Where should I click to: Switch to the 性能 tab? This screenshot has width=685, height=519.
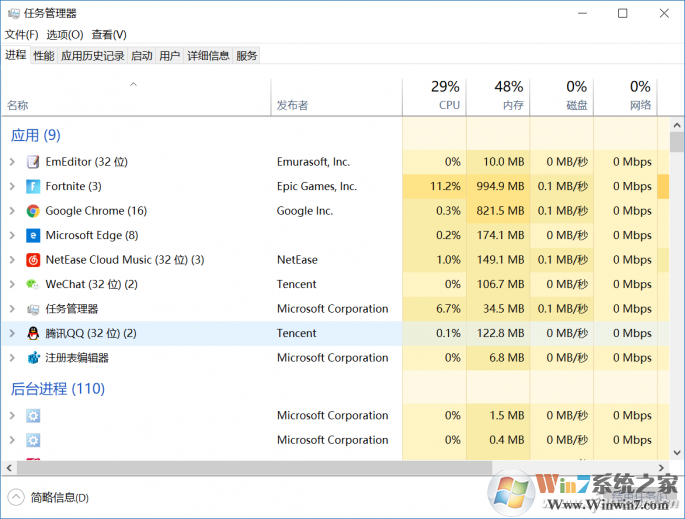coord(44,56)
